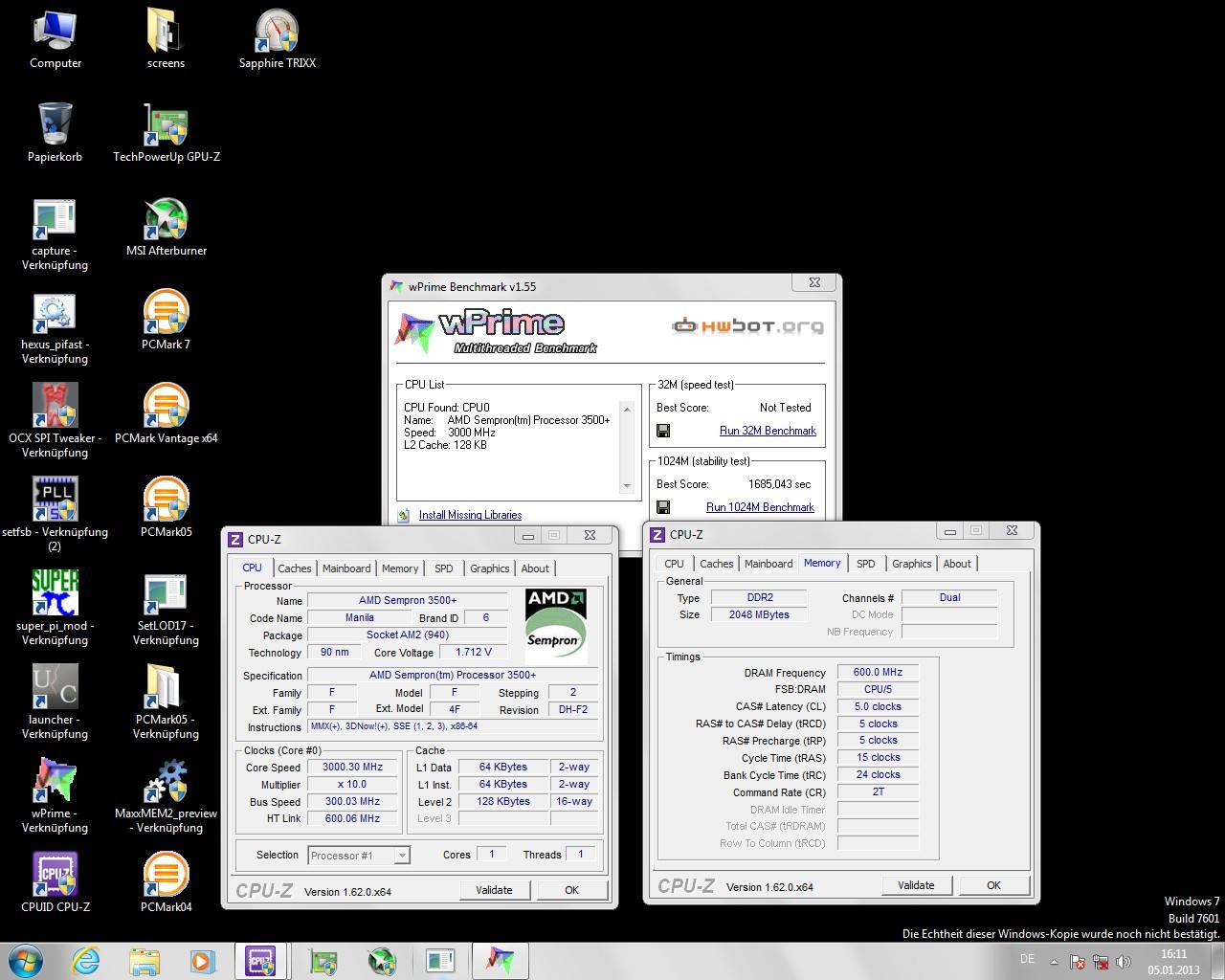Click save icon beside Run 32M Benchmark
1225x980 pixels.
point(663,431)
